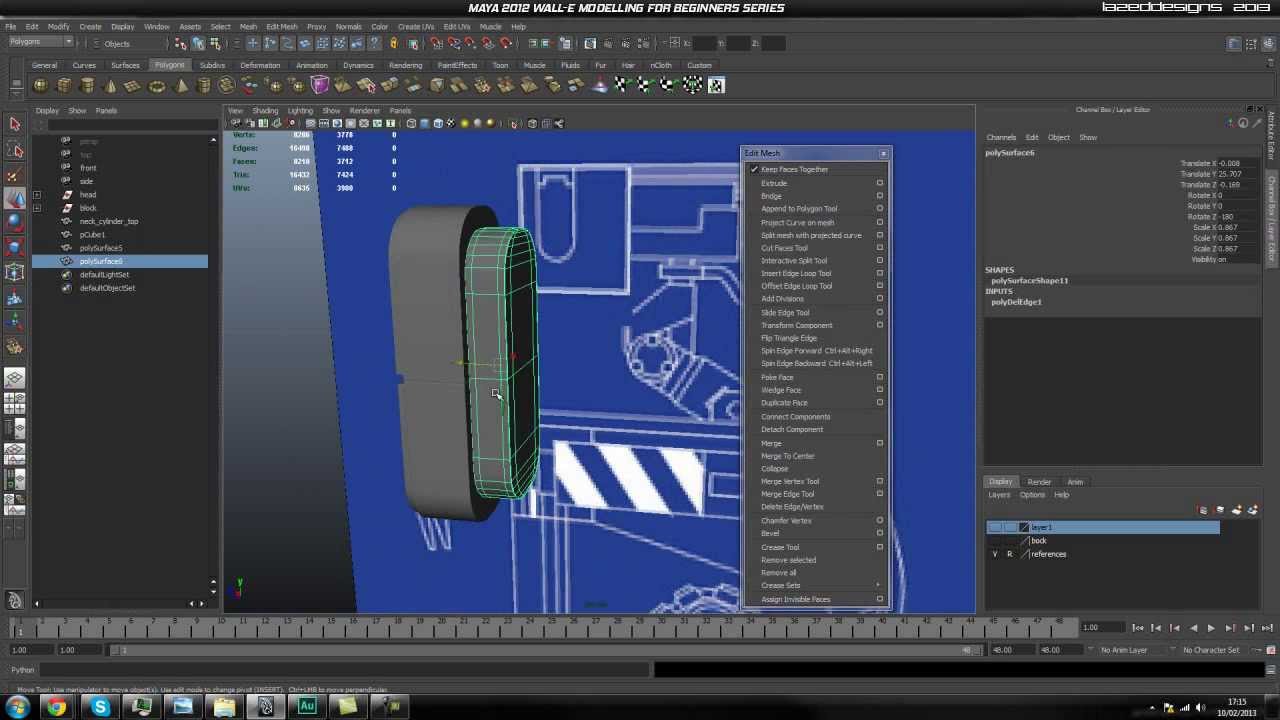Click the lock icon in status line
Viewport: 1280px width, 720px height.
[393, 44]
